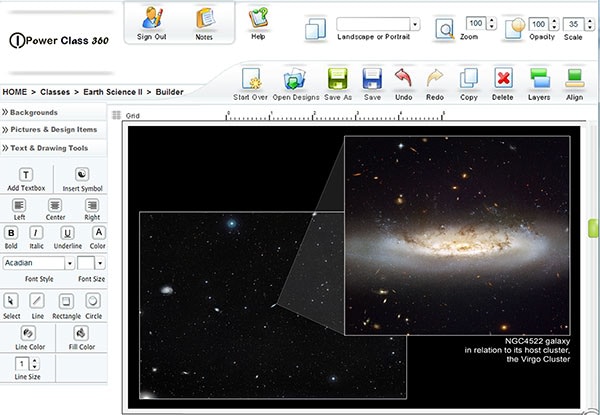
Task: Add Textbox to the design
Action: pos(26,175)
